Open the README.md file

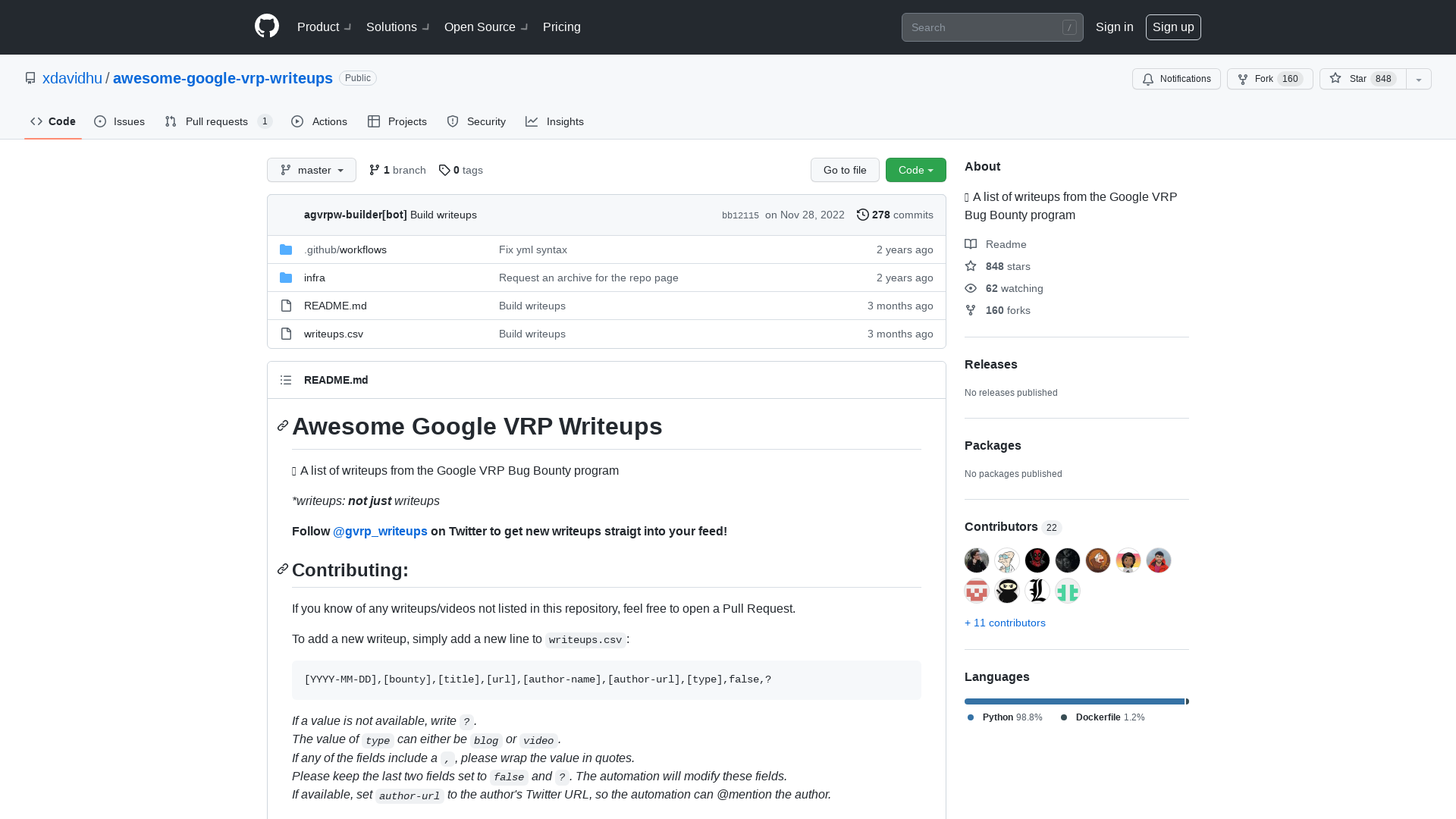click(335, 306)
